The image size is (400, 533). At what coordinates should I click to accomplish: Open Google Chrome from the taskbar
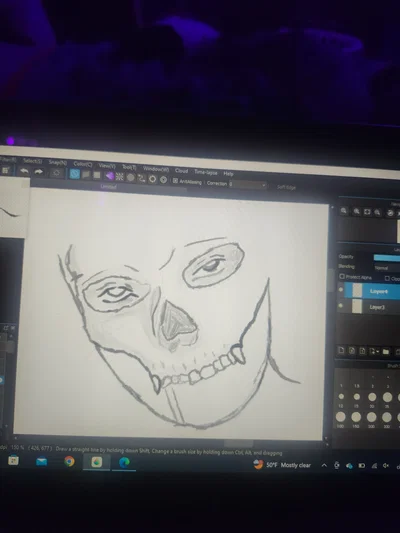pos(69,461)
